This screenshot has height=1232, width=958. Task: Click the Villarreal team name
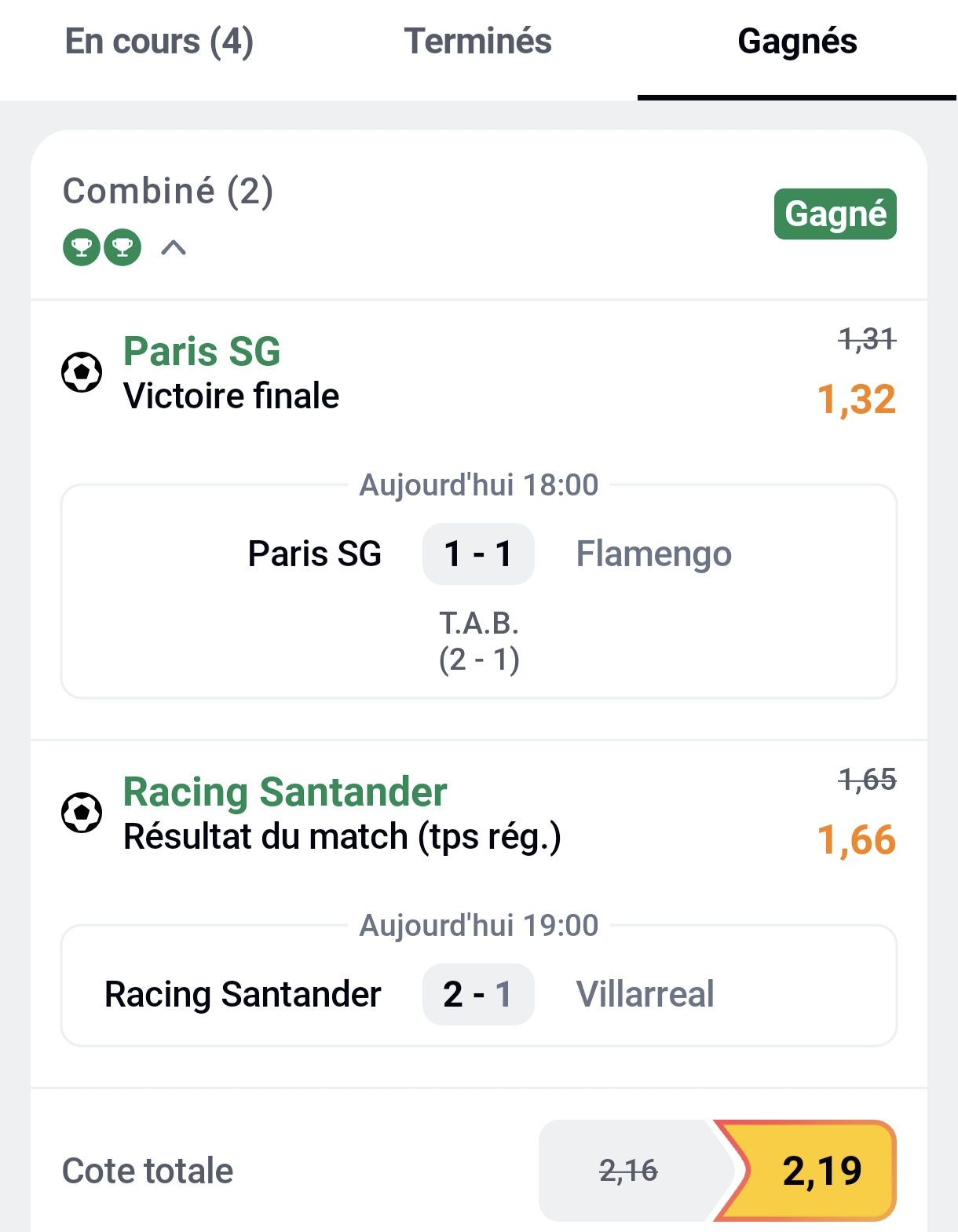point(645,994)
